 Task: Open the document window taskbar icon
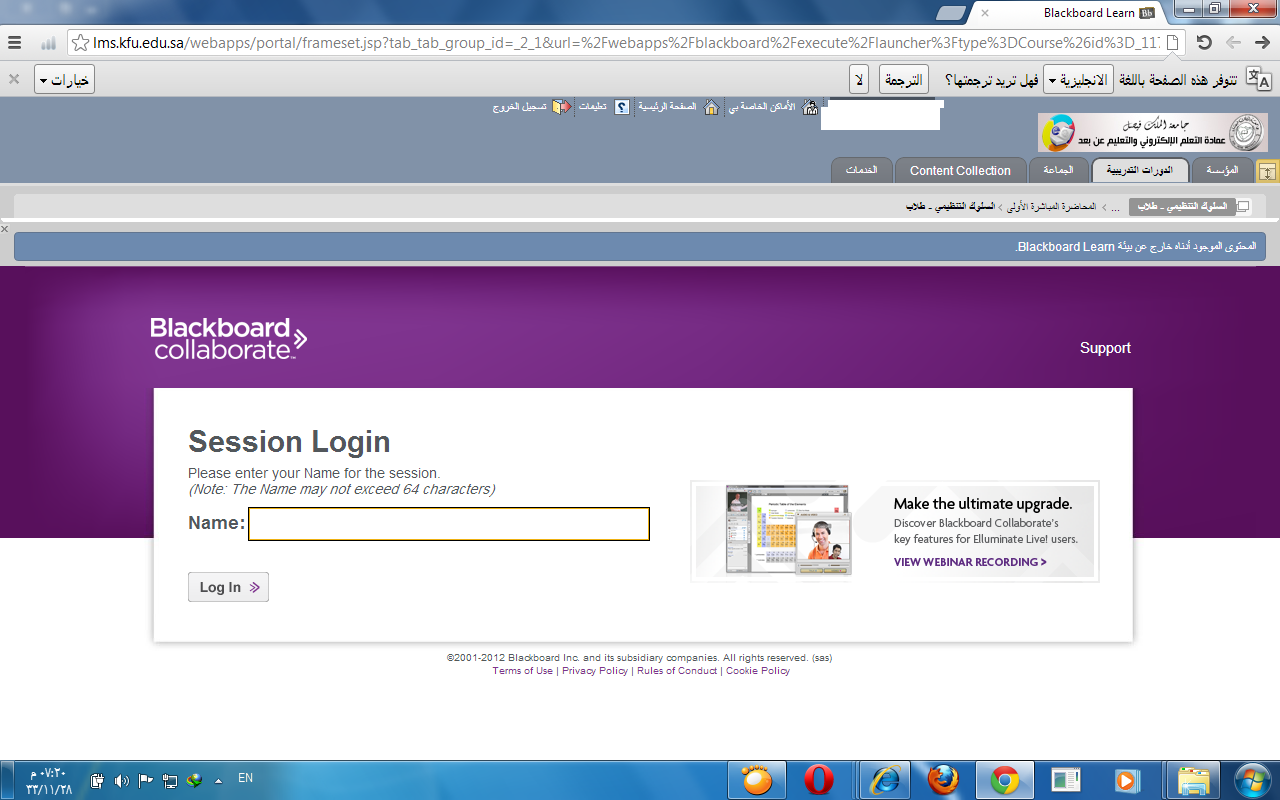[1065, 780]
